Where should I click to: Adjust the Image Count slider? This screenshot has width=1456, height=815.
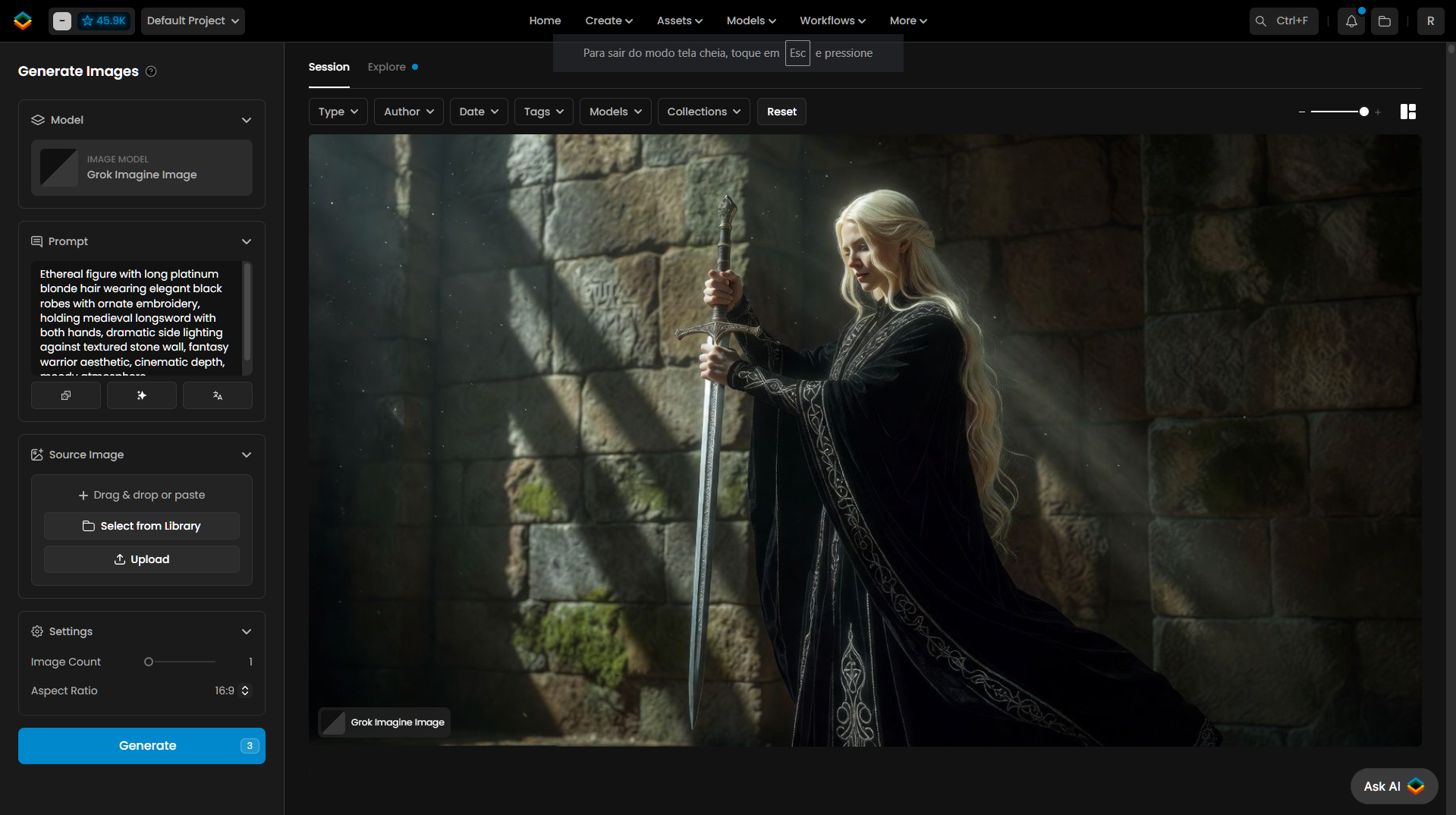click(x=149, y=662)
